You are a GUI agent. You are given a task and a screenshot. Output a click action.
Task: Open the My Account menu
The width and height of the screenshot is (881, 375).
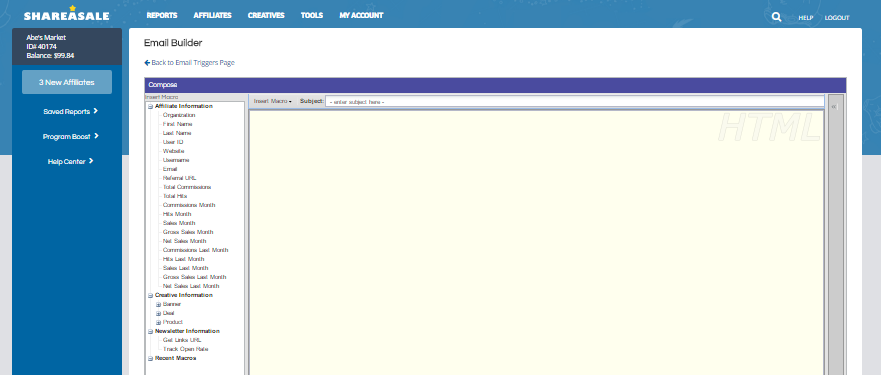pos(361,15)
